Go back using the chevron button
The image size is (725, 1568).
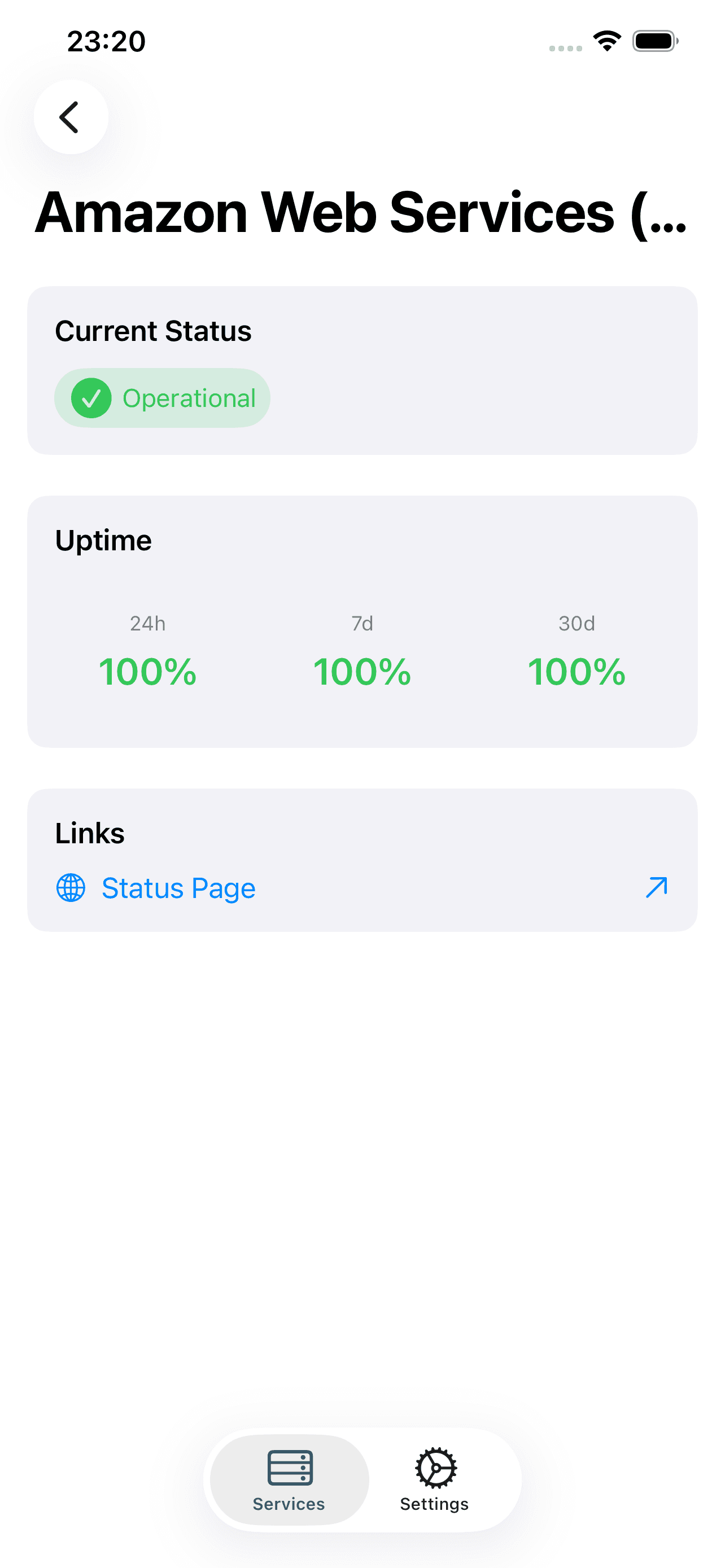click(71, 117)
